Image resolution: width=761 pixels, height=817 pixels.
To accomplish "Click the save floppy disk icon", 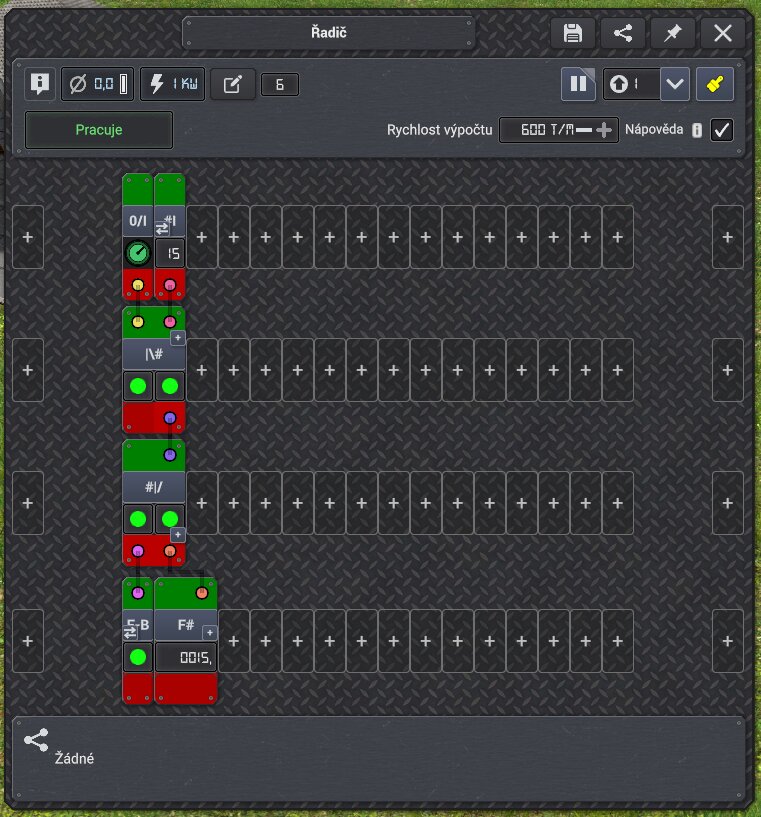I will pyautogui.click(x=572, y=33).
